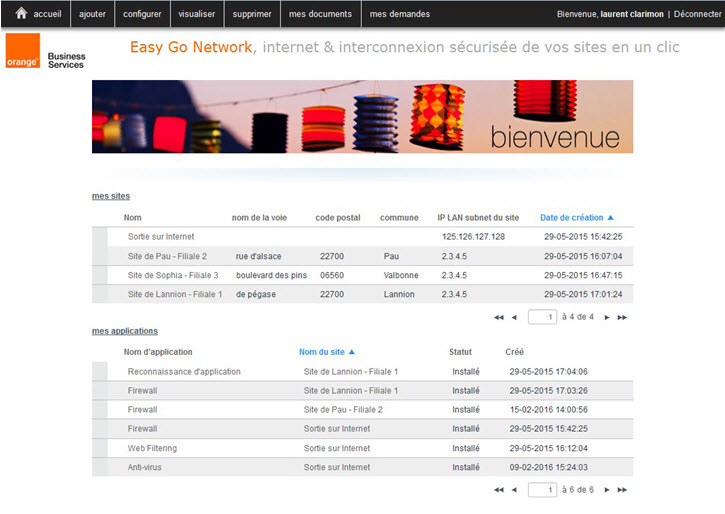Open the supprimer menu
Screen dimensions: 725x514
tap(252, 14)
